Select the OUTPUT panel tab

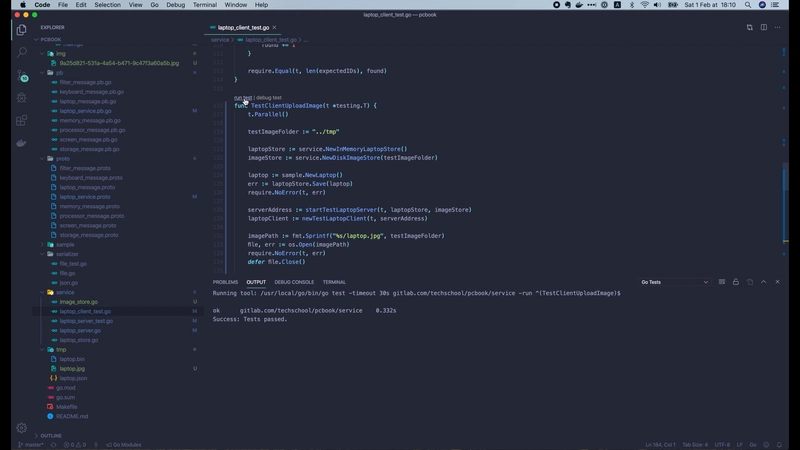coord(256,282)
